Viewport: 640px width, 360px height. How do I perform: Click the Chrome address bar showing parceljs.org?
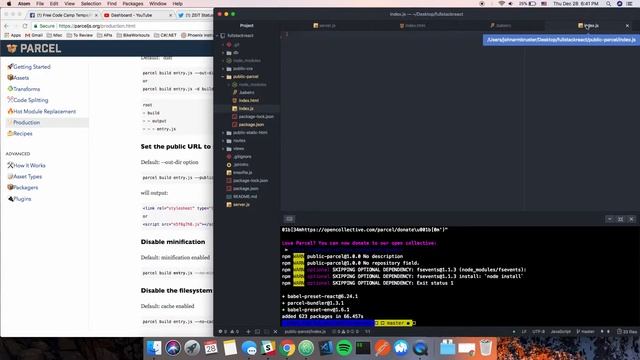point(122,26)
